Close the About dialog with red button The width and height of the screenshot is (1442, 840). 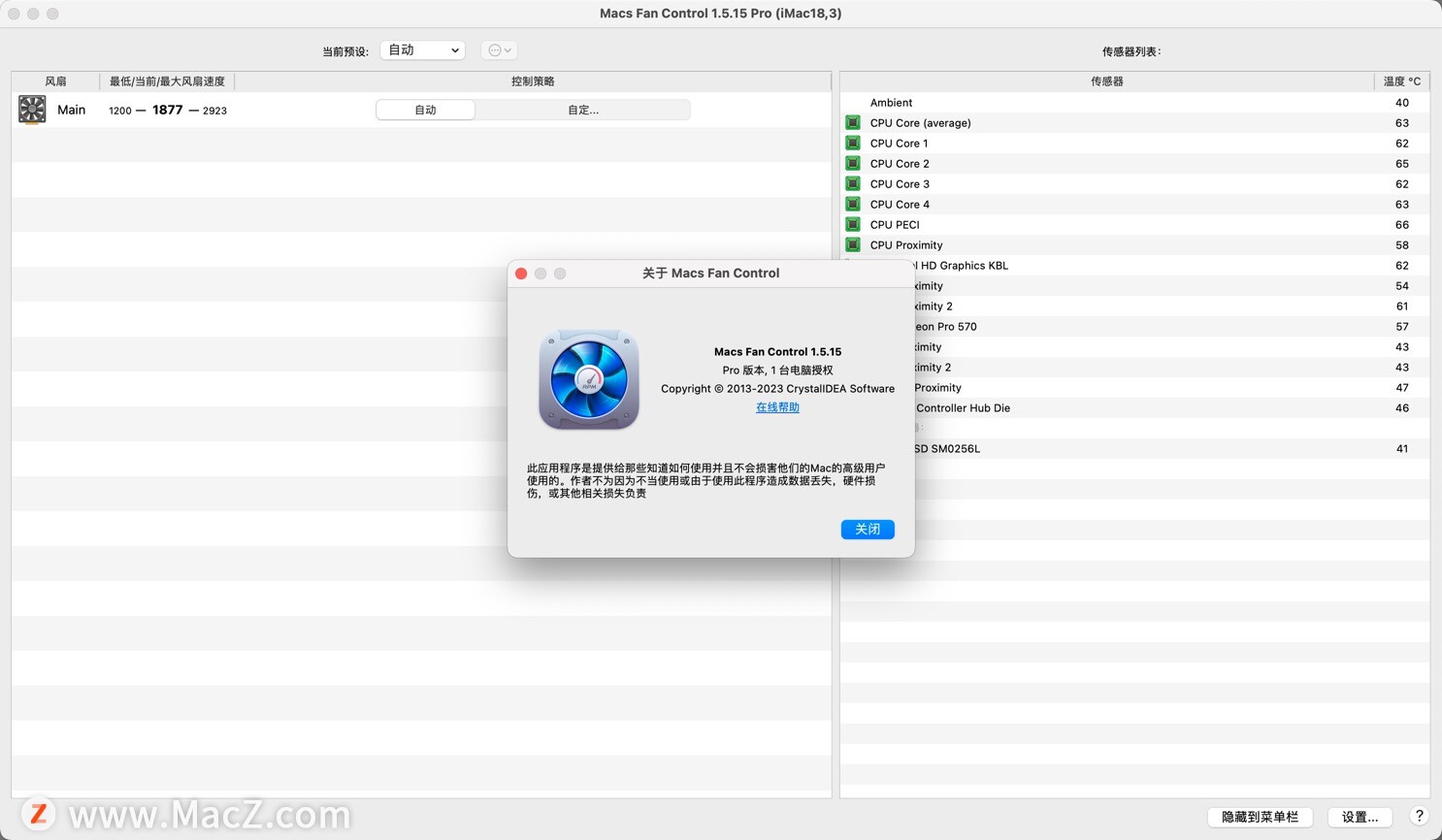pyautogui.click(x=521, y=274)
